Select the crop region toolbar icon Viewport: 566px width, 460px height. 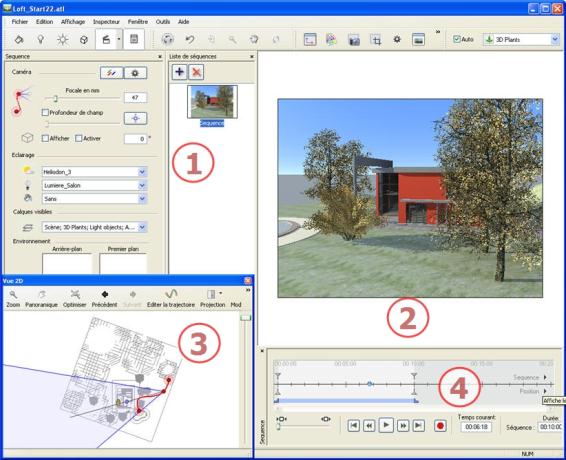tap(376, 40)
